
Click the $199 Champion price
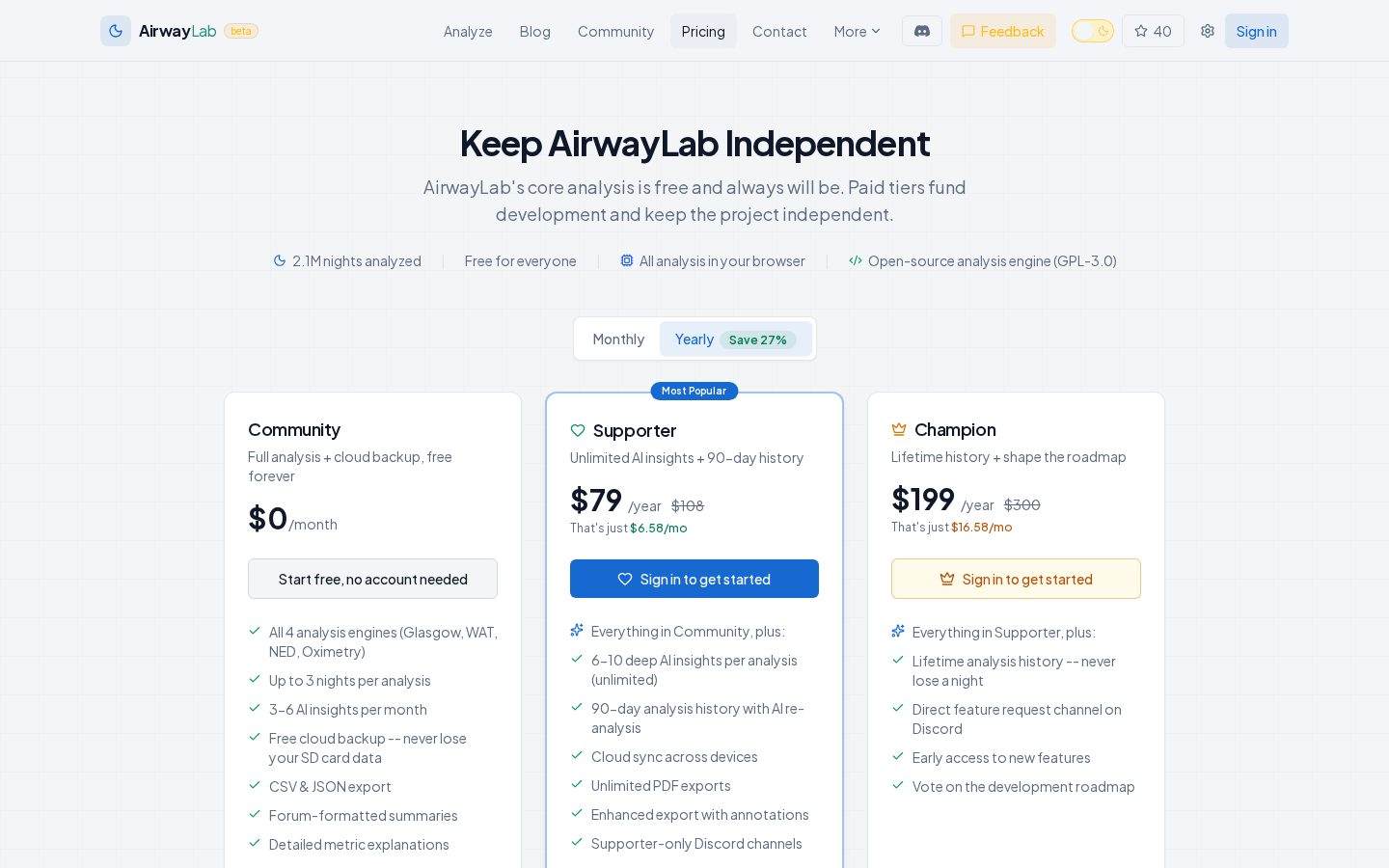pyautogui.click(x=923, y=499)
